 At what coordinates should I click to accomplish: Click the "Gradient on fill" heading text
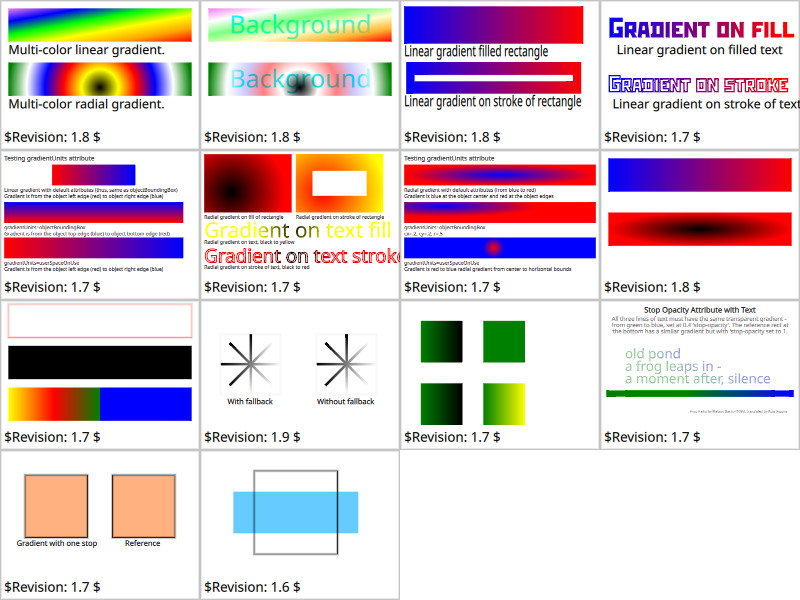[x=701, y=29]
